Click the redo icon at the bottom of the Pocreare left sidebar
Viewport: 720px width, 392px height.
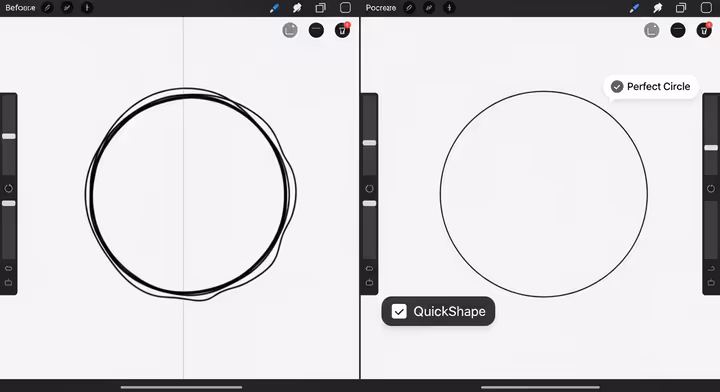(369, 283)
